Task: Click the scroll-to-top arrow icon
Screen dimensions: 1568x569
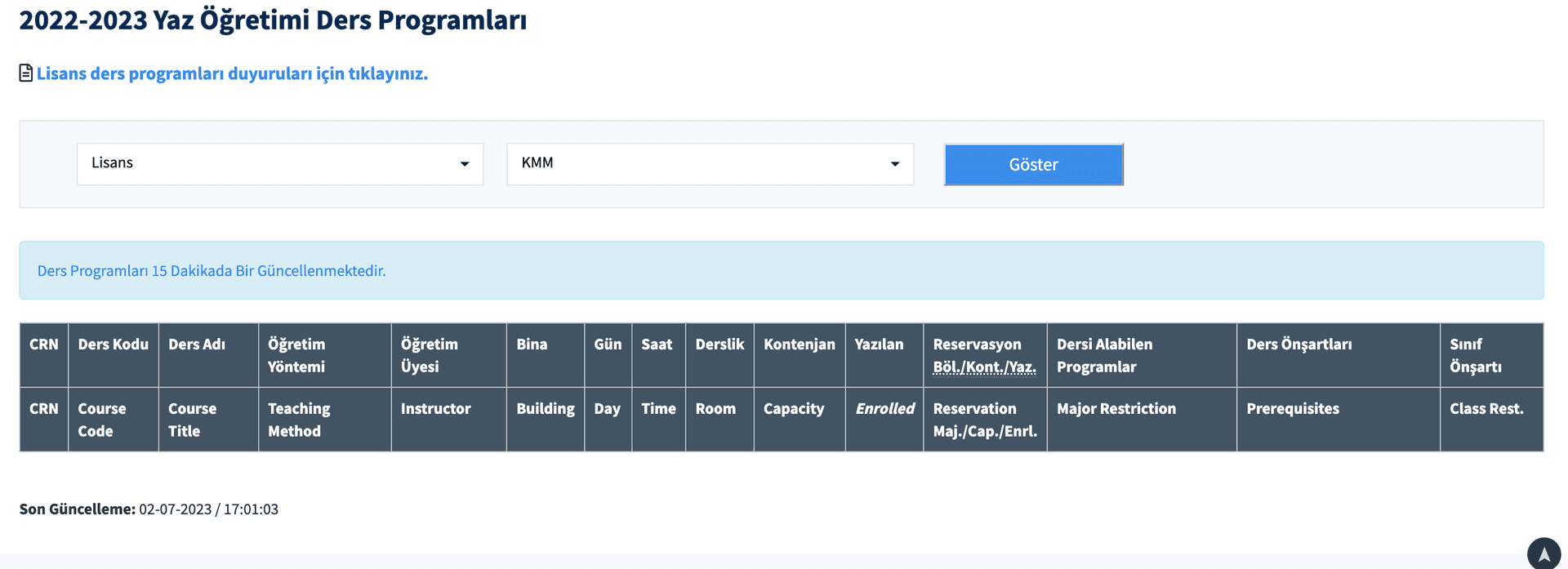Action: coord(1543,553)
